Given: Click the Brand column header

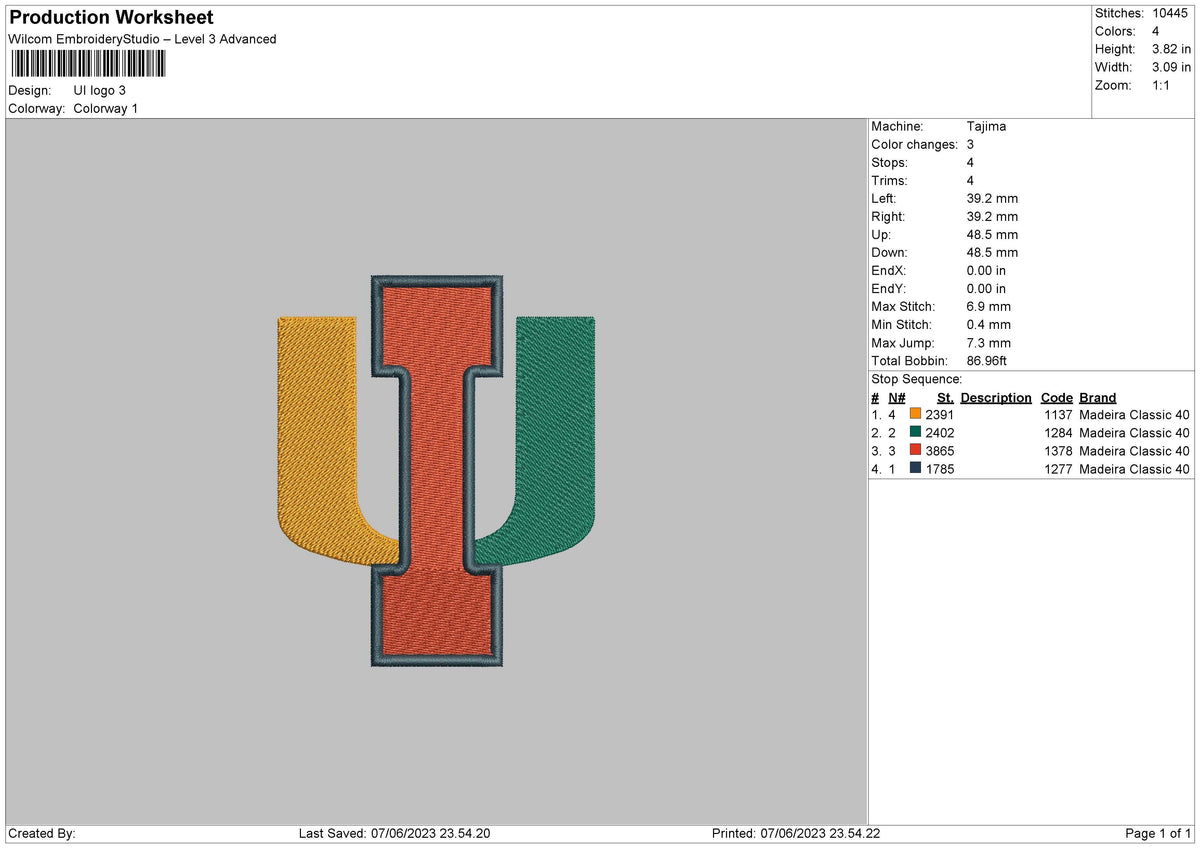Looking at the screenshot, I should [x=1096, y=397].
